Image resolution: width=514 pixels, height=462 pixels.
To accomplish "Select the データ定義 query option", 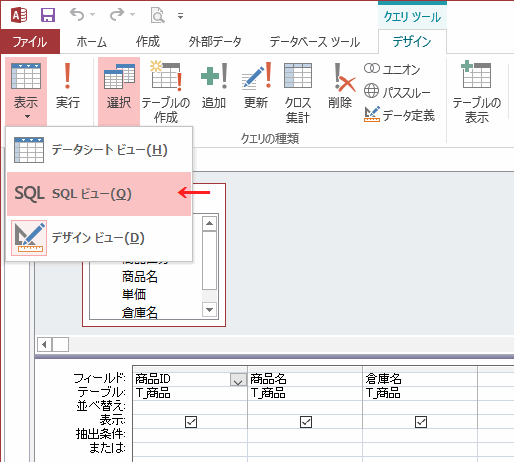I will pos(399,115).
